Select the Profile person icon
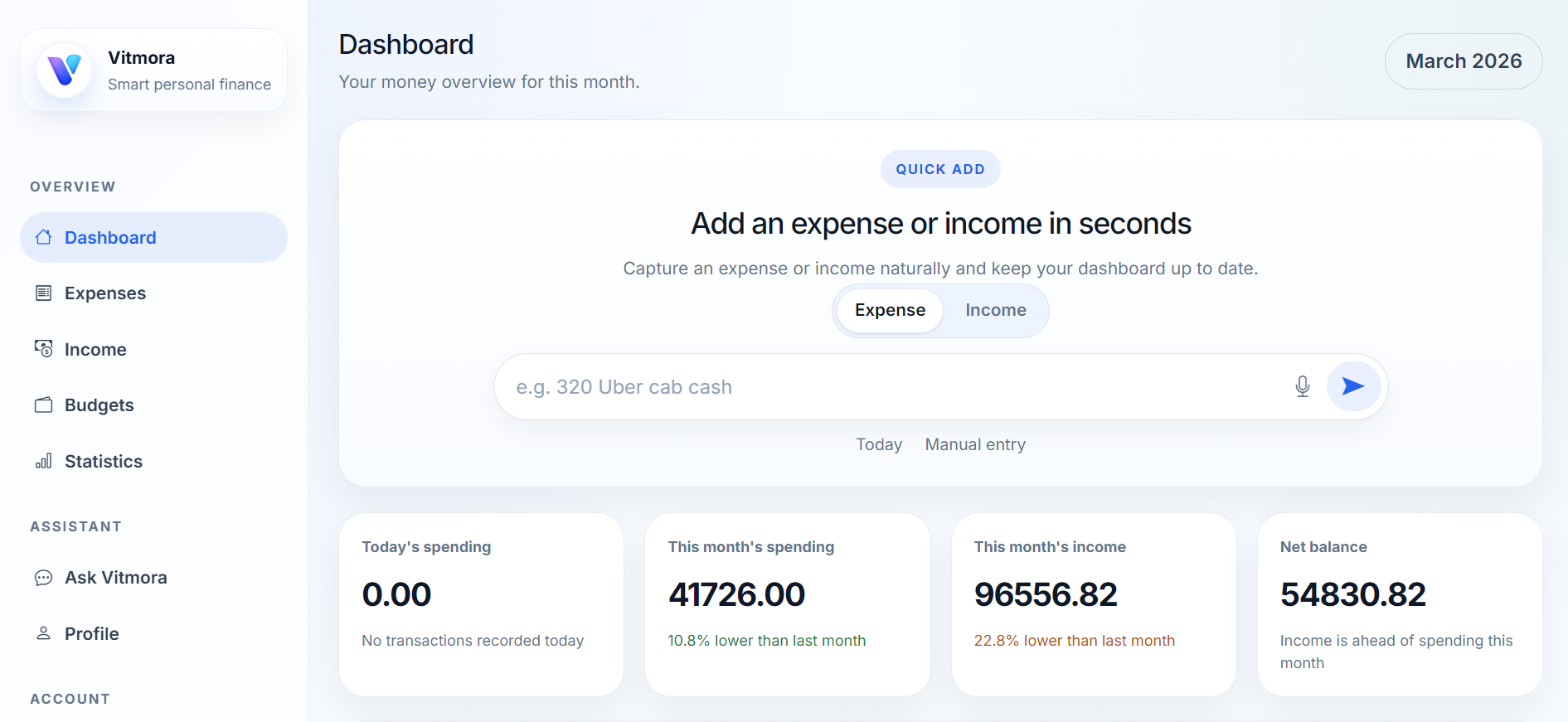This screenshot has height=722, width=1568. pos(44,633)
